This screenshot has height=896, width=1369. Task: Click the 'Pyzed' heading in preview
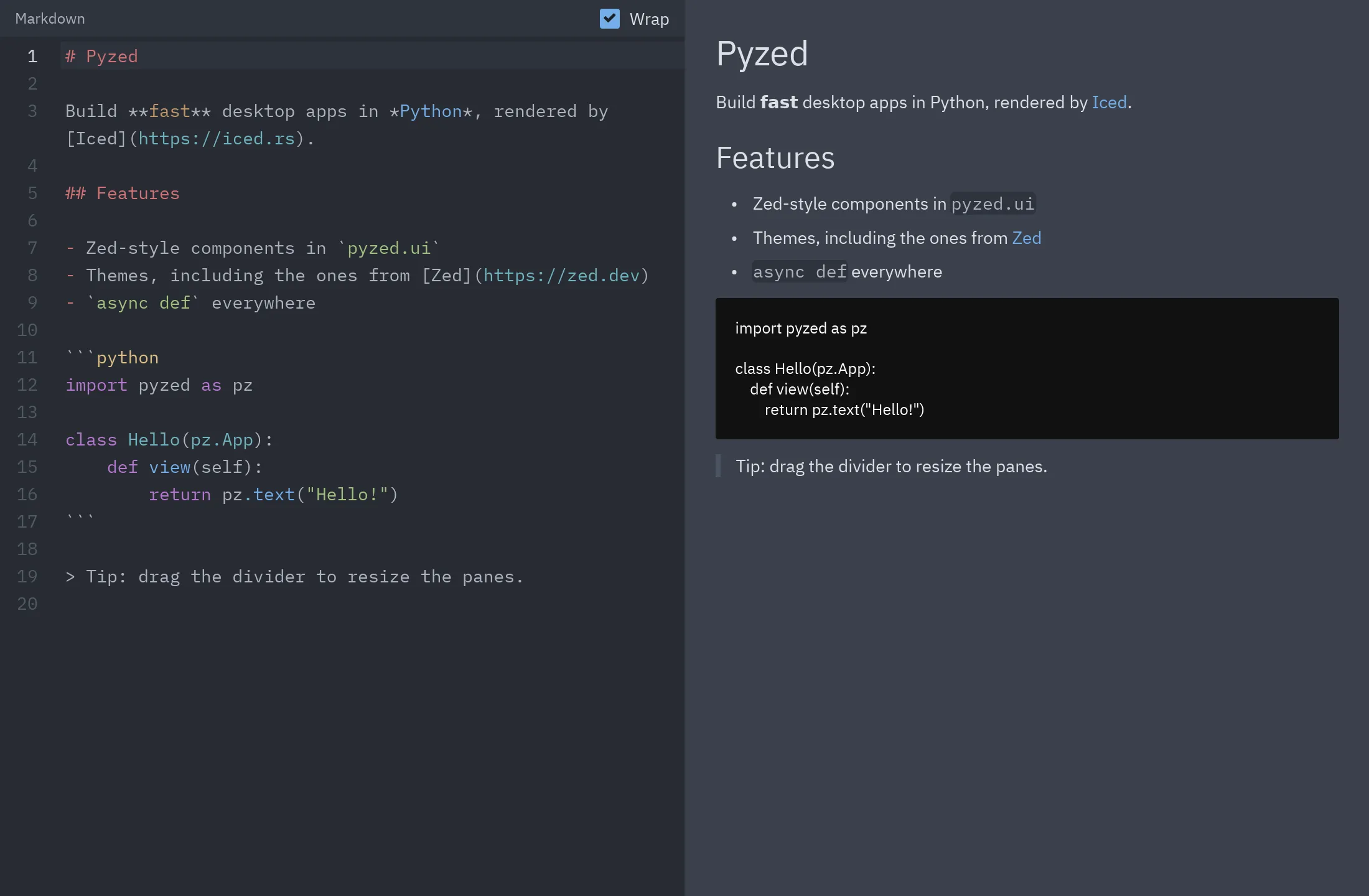click(x=762, y=54)
